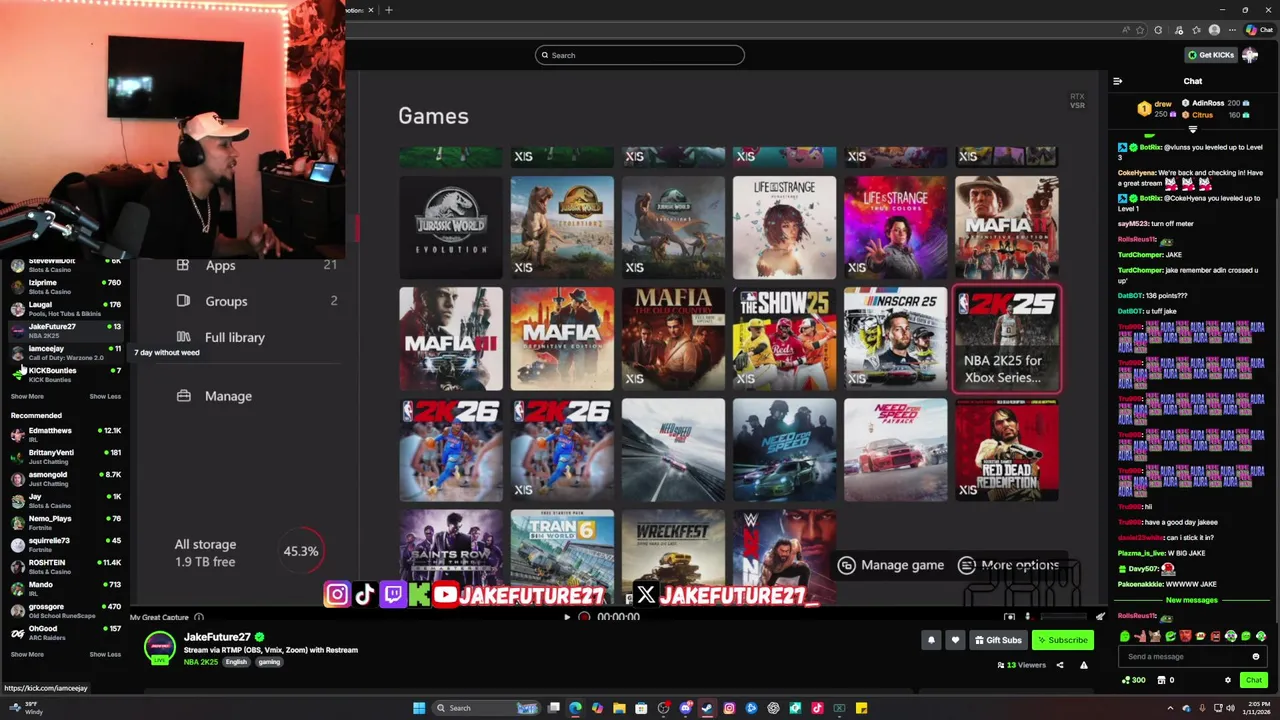Screen dimensions: 1280x720
Task: Collapse recommended list with Show Less
Action: 105,654
